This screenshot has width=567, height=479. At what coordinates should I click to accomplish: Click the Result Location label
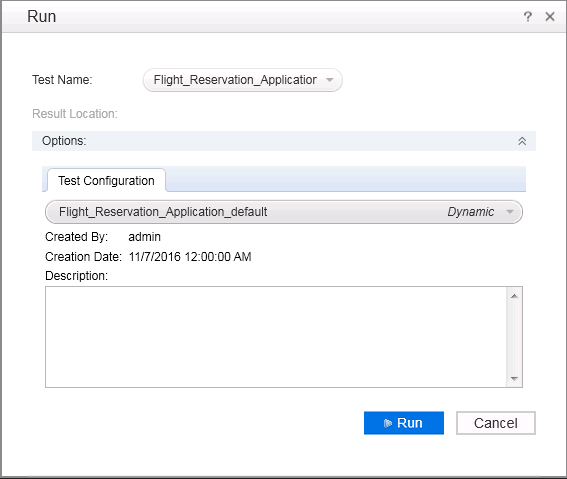coord(75,114)
